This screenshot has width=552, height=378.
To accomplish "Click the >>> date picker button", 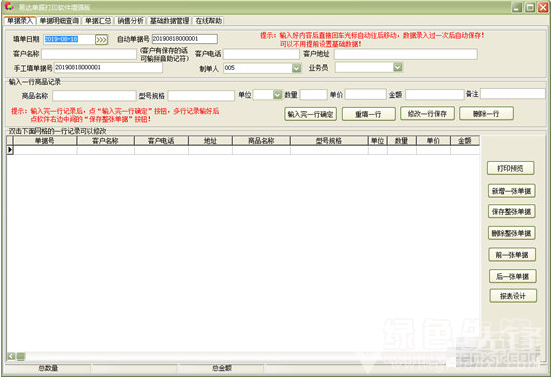I will click(101, 39).
